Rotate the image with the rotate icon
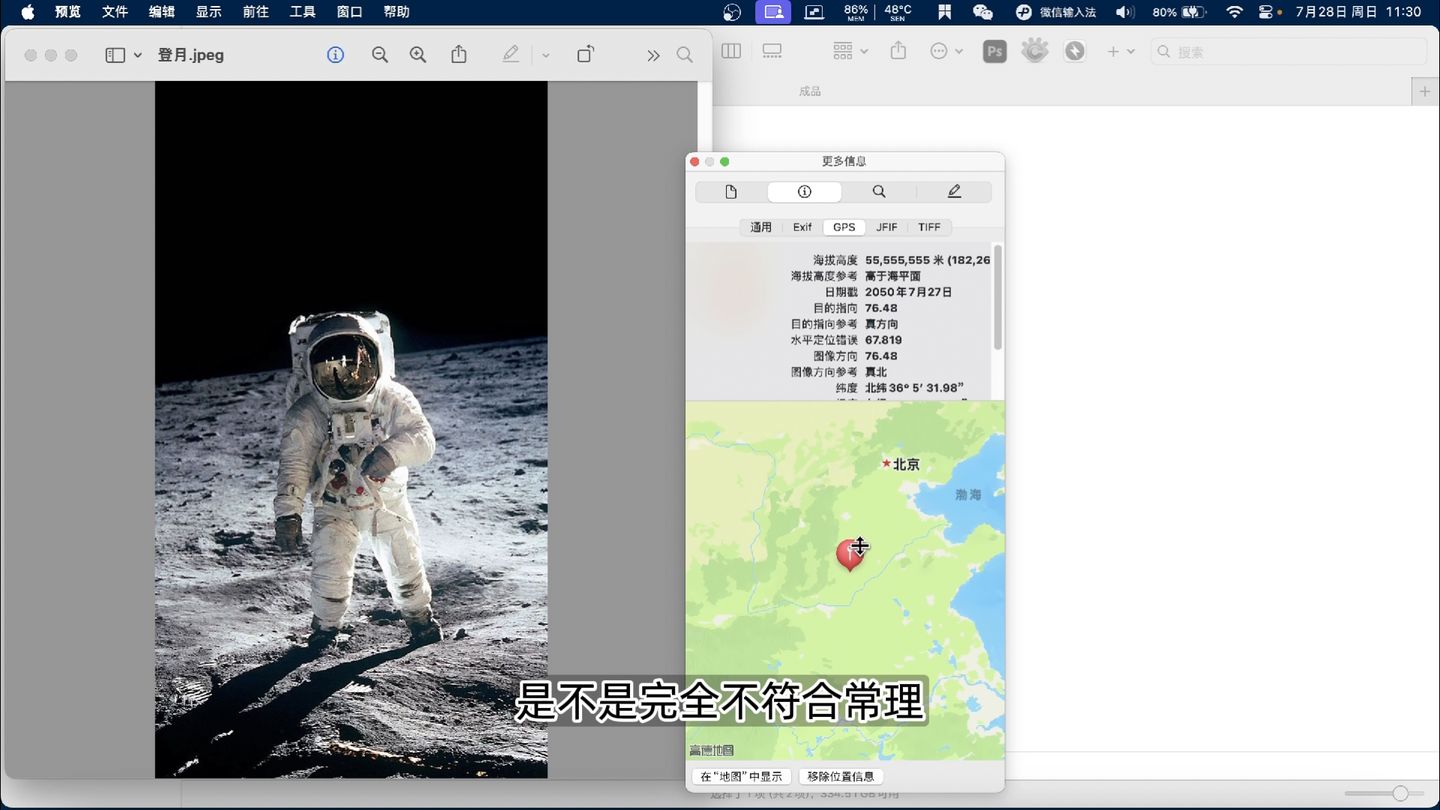 [x=586, y=55]
